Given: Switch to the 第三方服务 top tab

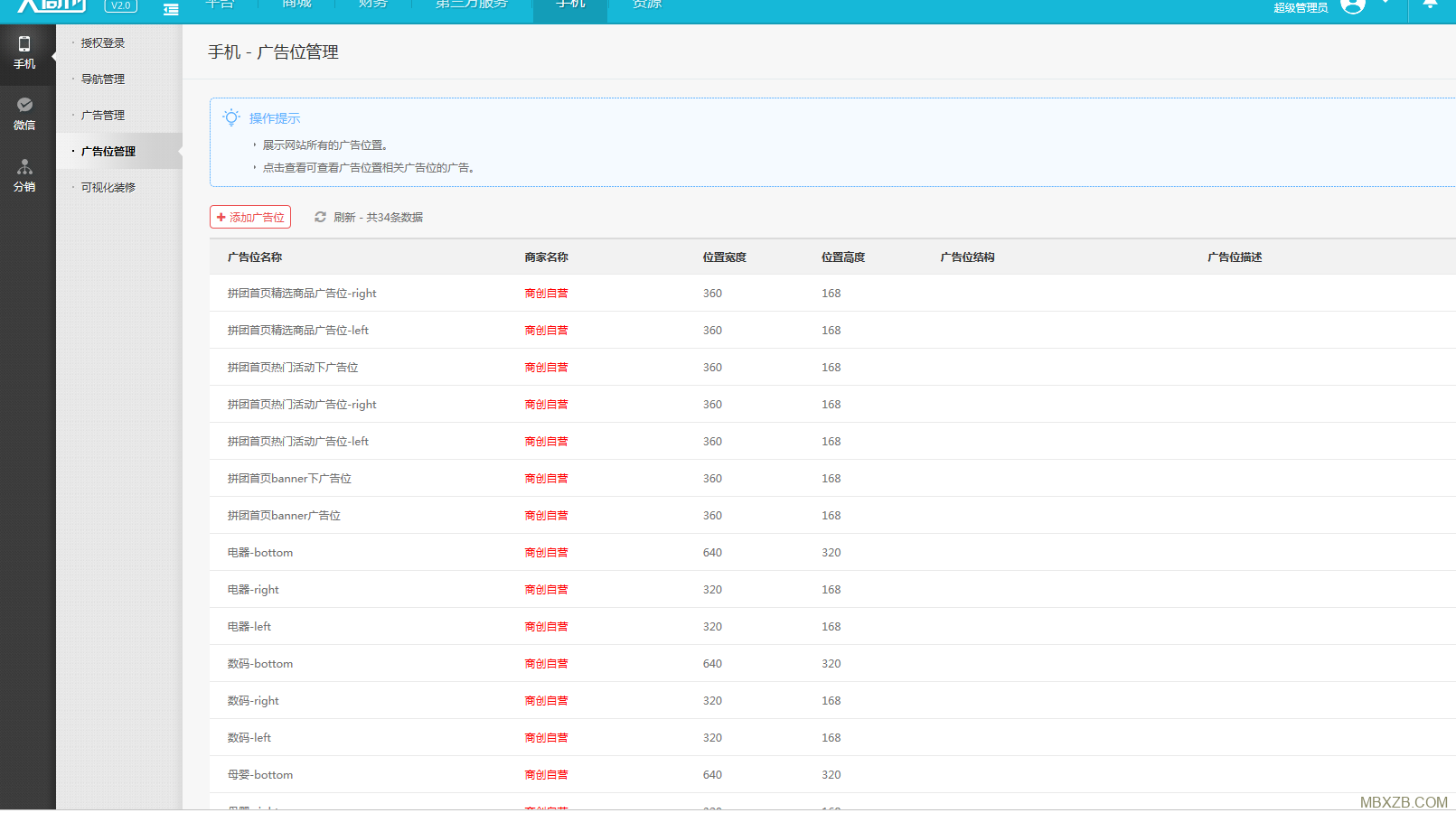Looking at the screenshot, I should click(472, 5).
